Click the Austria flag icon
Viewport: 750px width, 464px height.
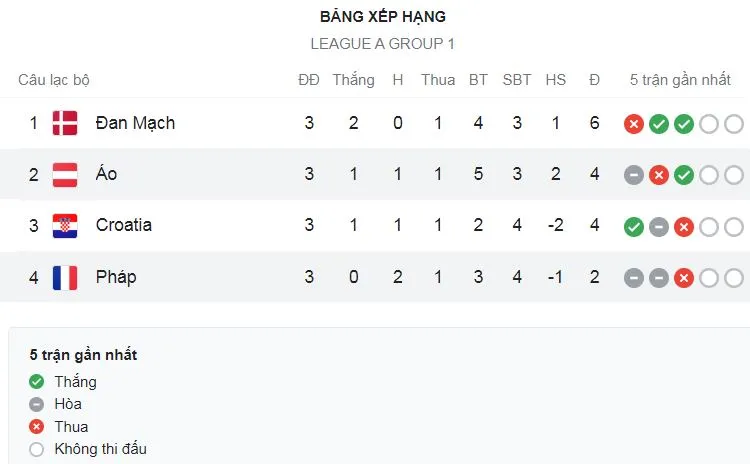[x=65, y=174]
